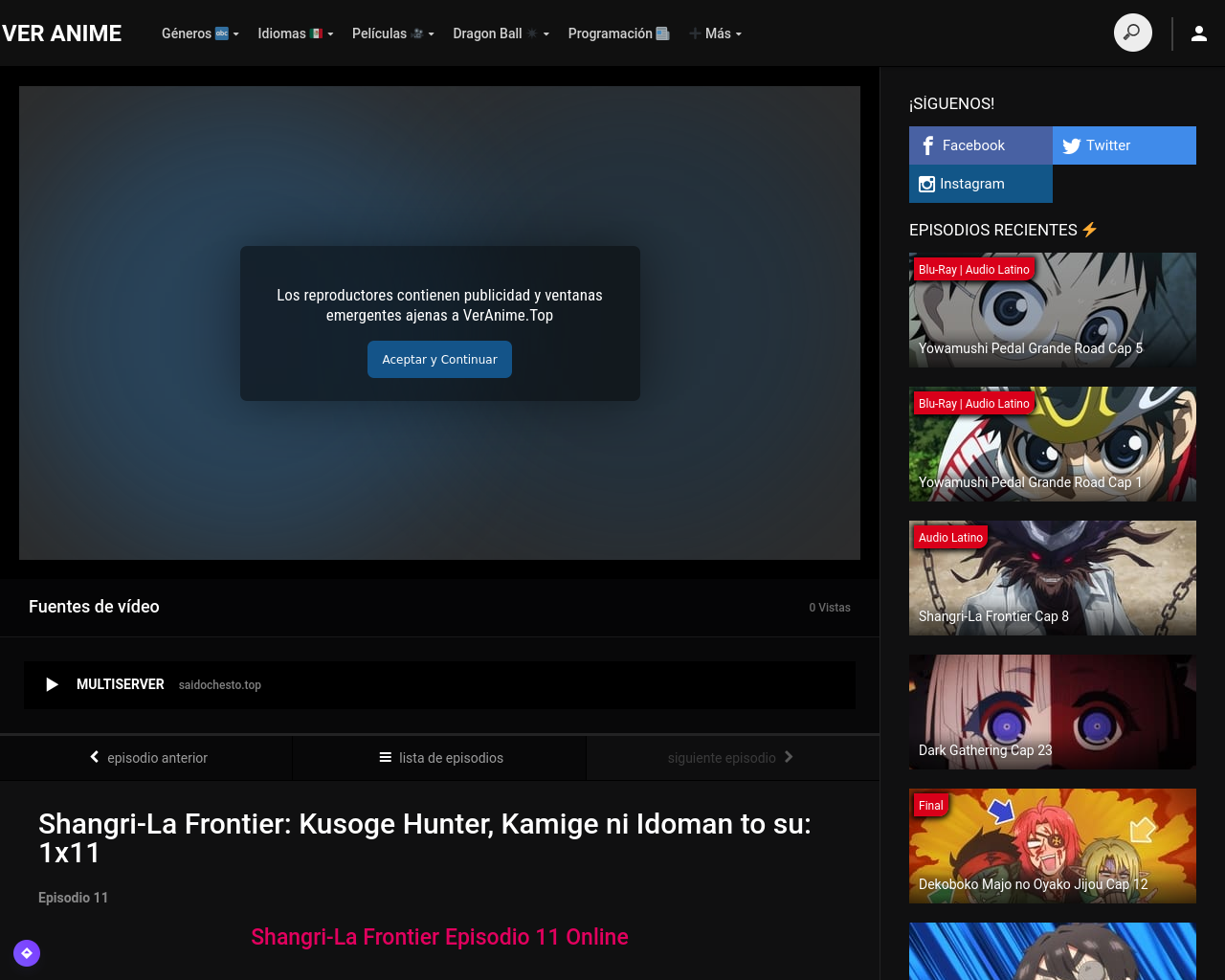Expand the Géneros dropdown menu

click(x=200, y=33)
